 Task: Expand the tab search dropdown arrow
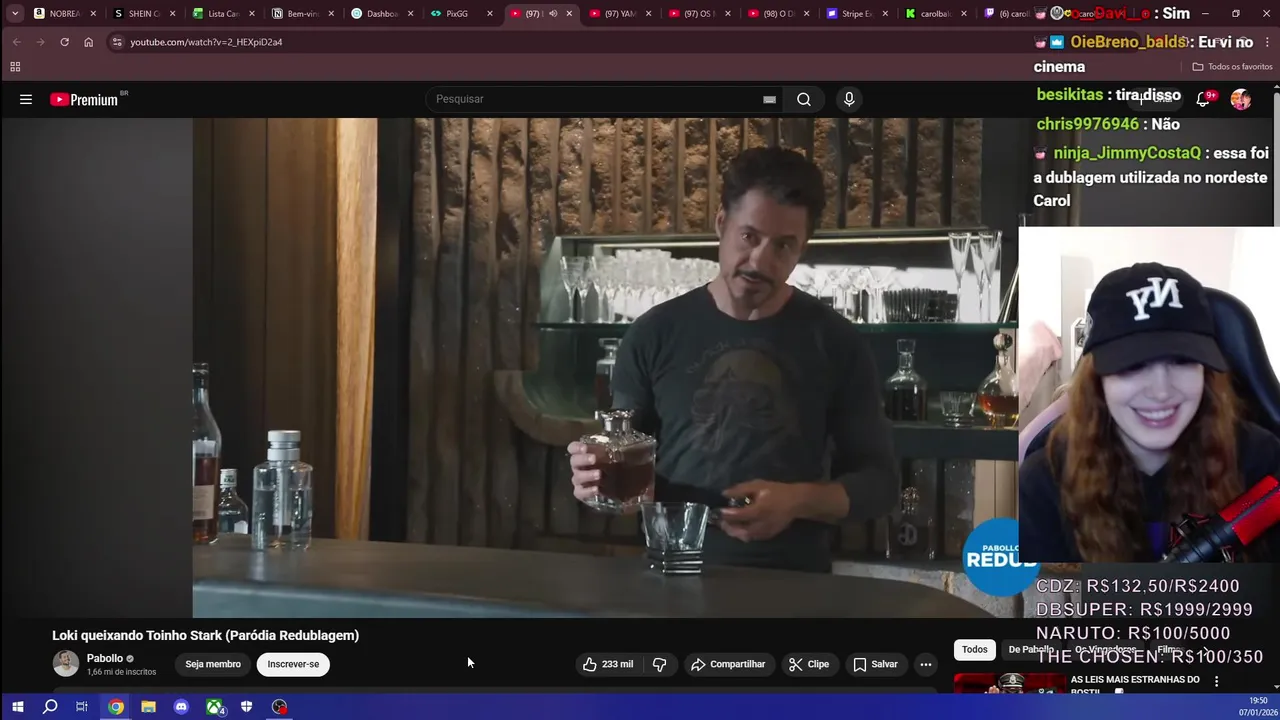pyautogui.click(x=15, y=14)
